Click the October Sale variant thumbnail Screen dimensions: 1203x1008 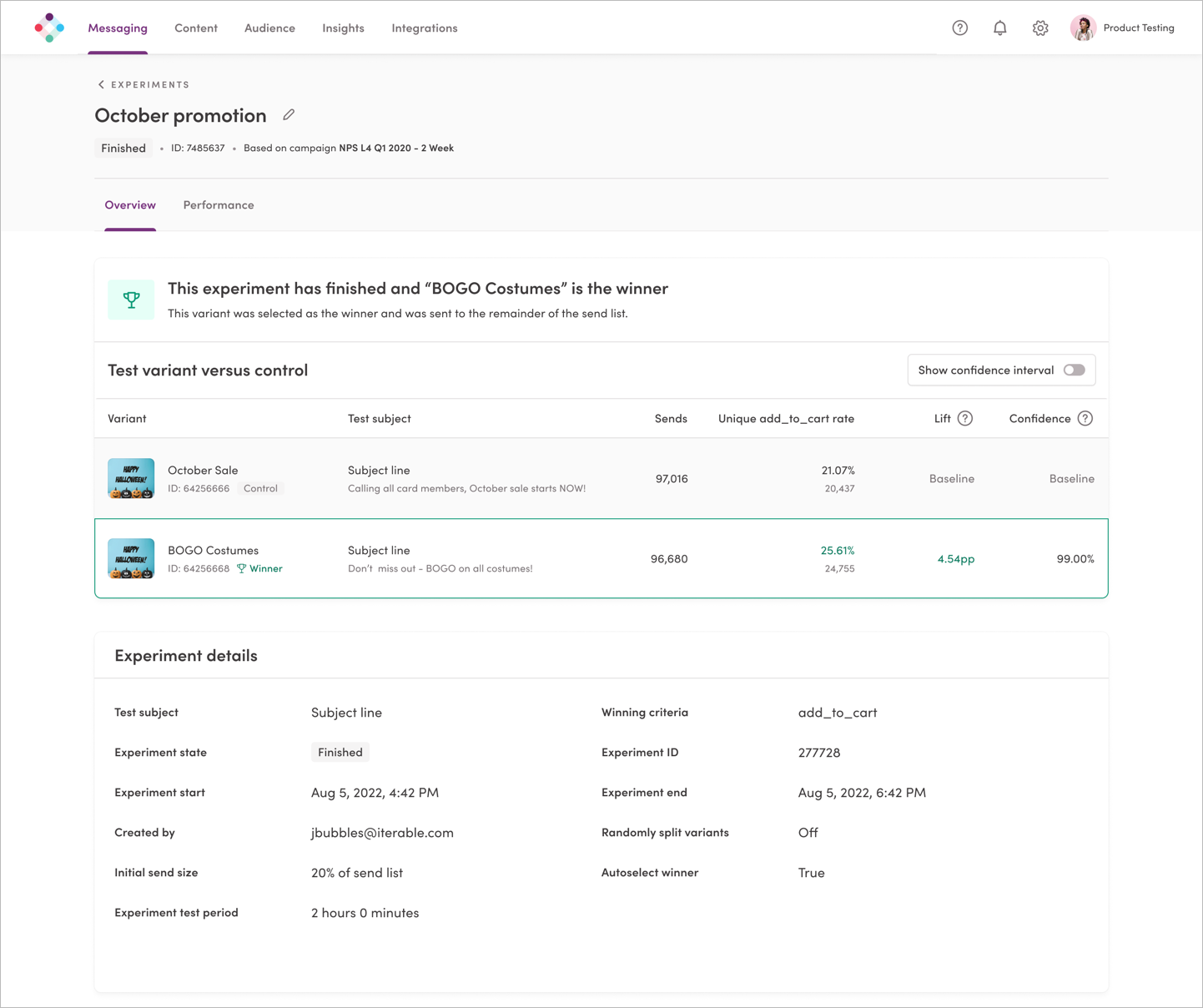click(x=131, y=478)
